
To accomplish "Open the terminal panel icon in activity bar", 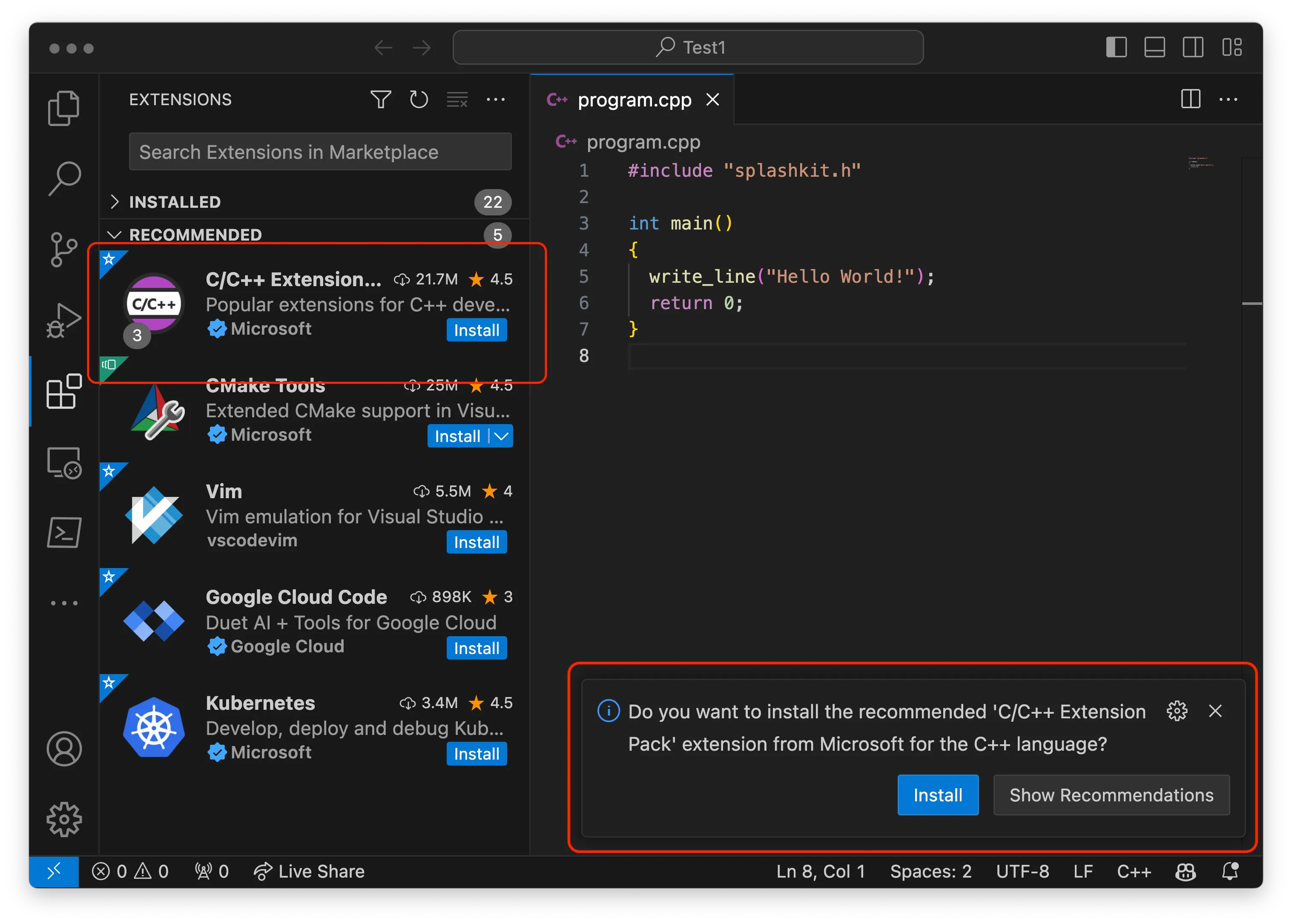I will (64, 533).
